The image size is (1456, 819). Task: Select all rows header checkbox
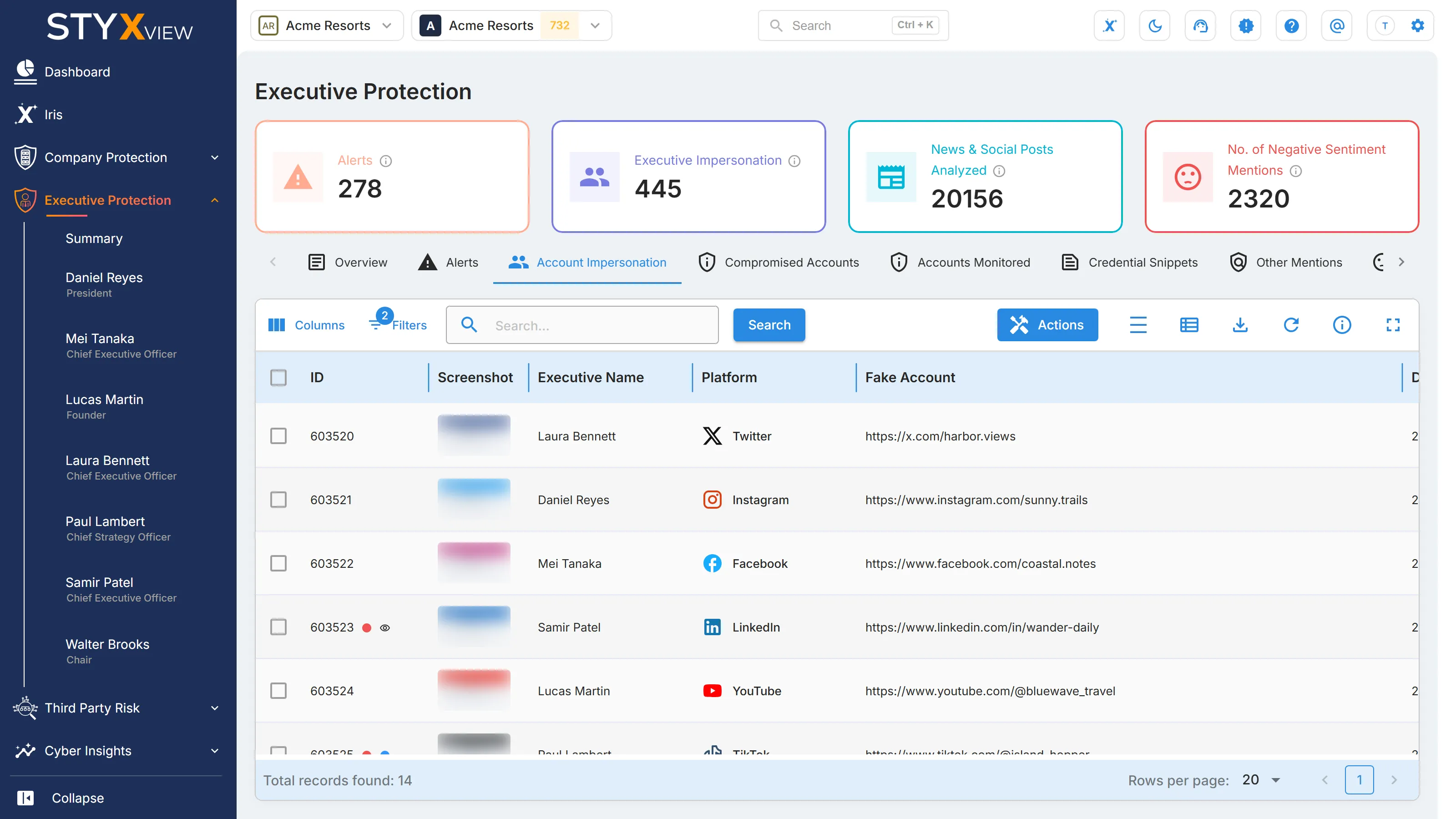(278, 378)
